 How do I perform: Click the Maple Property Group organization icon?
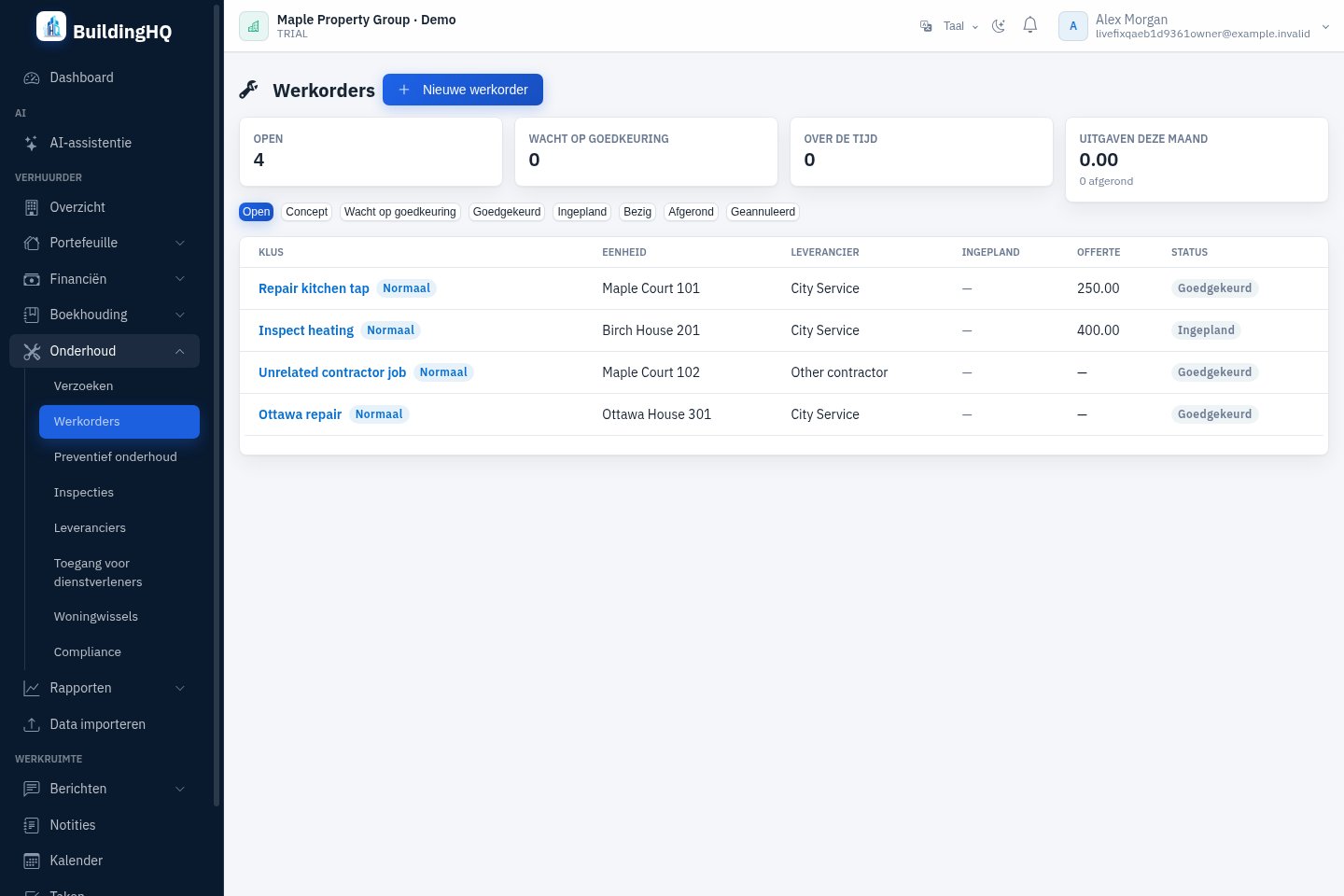(254, 26)
